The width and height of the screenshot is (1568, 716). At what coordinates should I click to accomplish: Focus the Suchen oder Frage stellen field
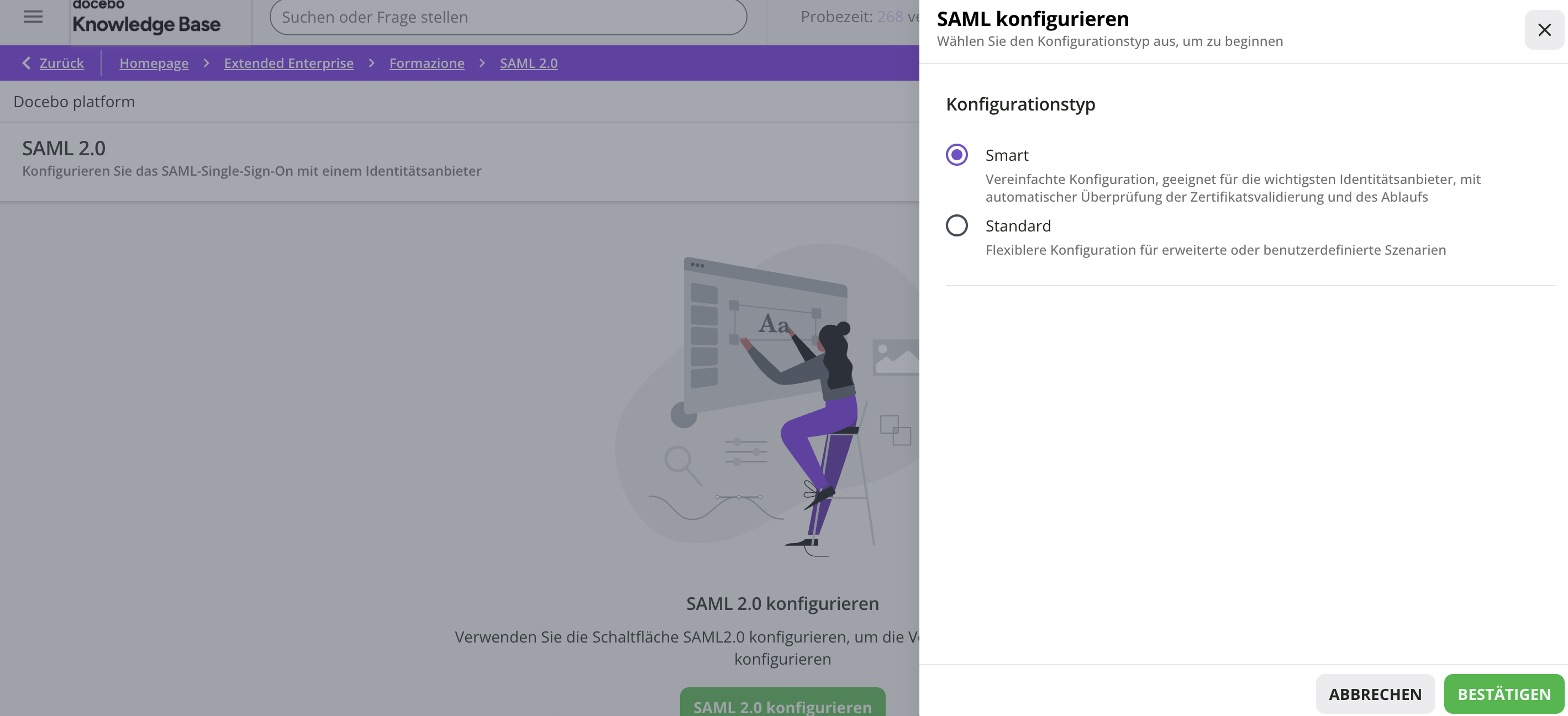(508, 17)
